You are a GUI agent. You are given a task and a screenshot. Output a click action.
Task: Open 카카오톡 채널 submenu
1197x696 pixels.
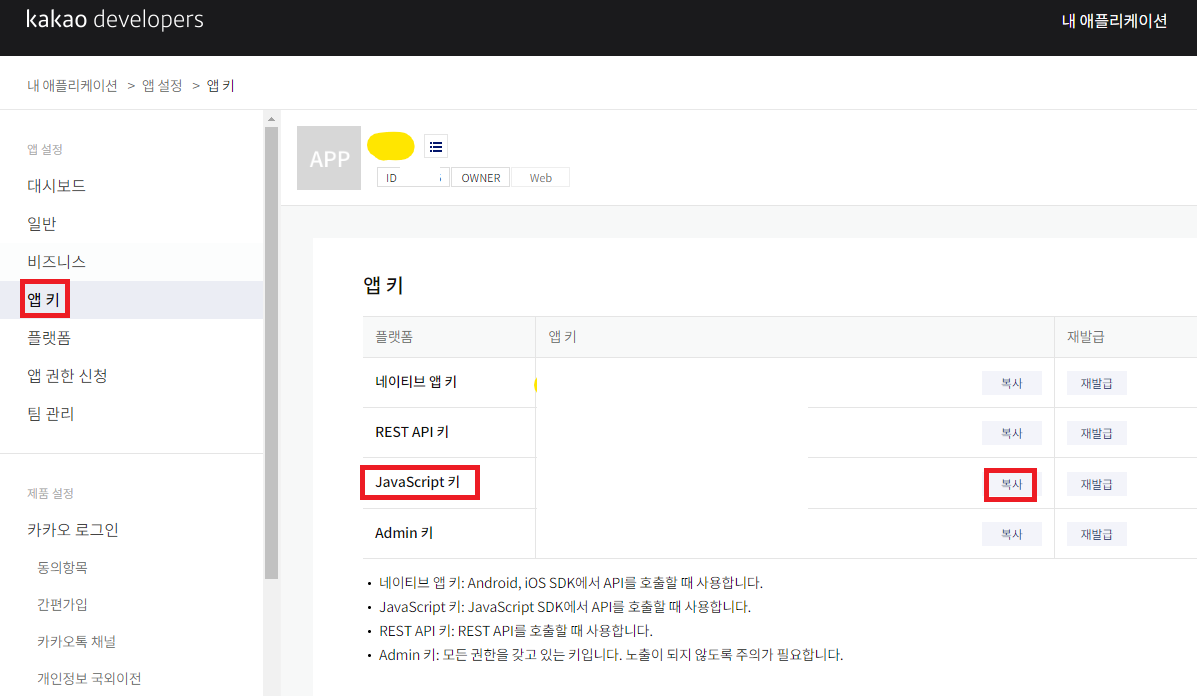76,642
